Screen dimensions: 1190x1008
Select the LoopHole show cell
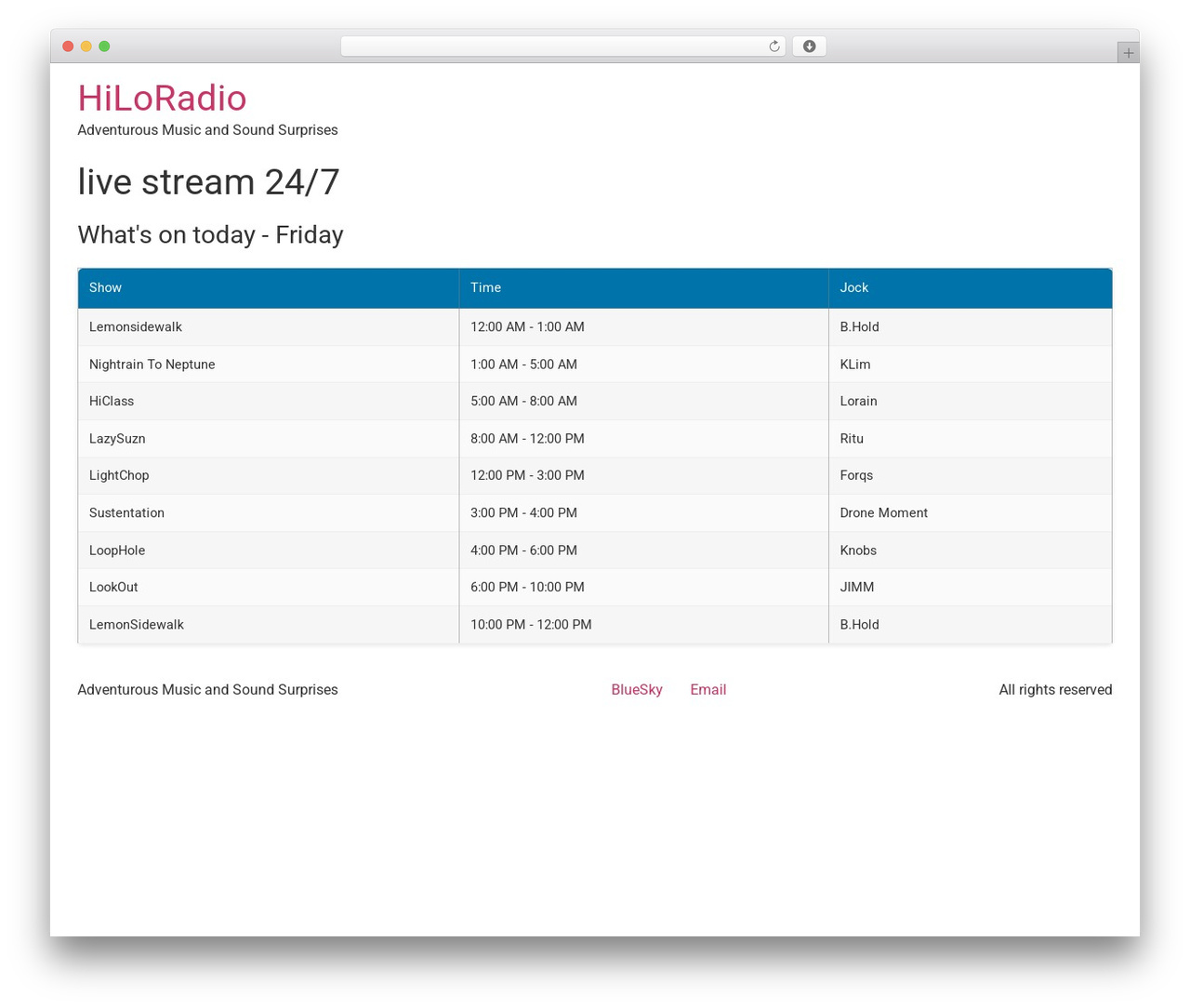point(269,550)
